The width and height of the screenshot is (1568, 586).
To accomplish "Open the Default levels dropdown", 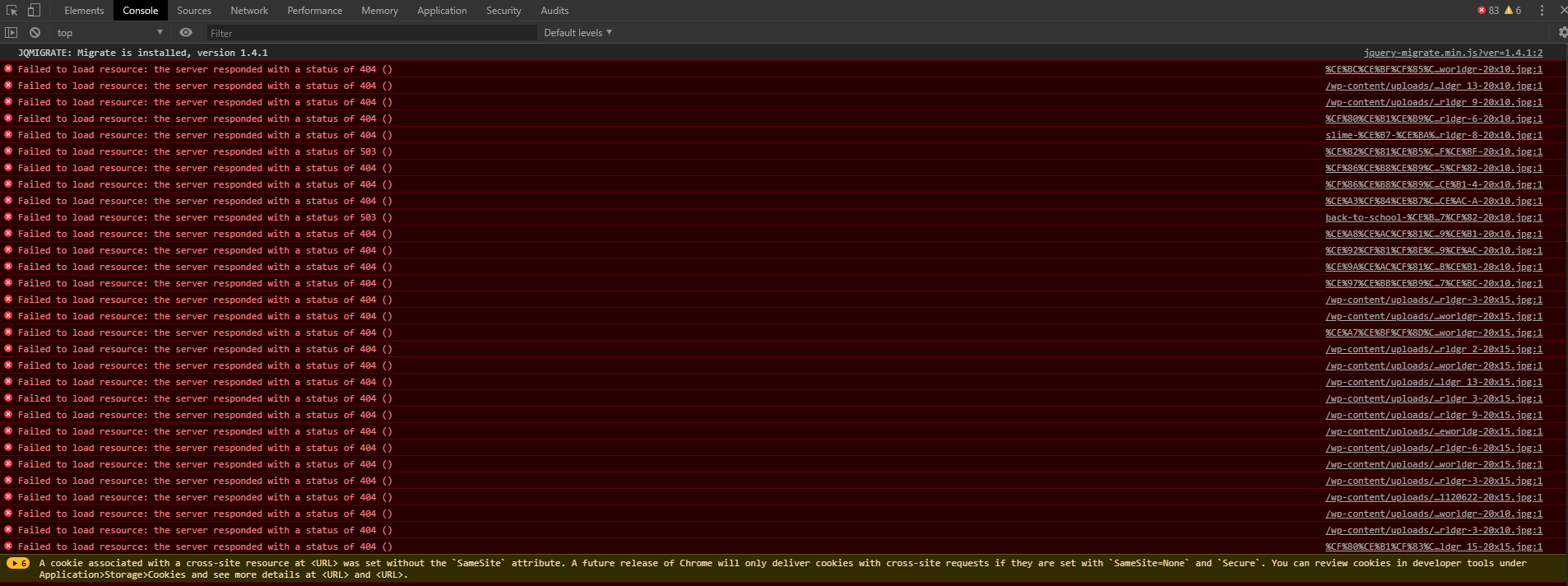I will pos(578,33).
